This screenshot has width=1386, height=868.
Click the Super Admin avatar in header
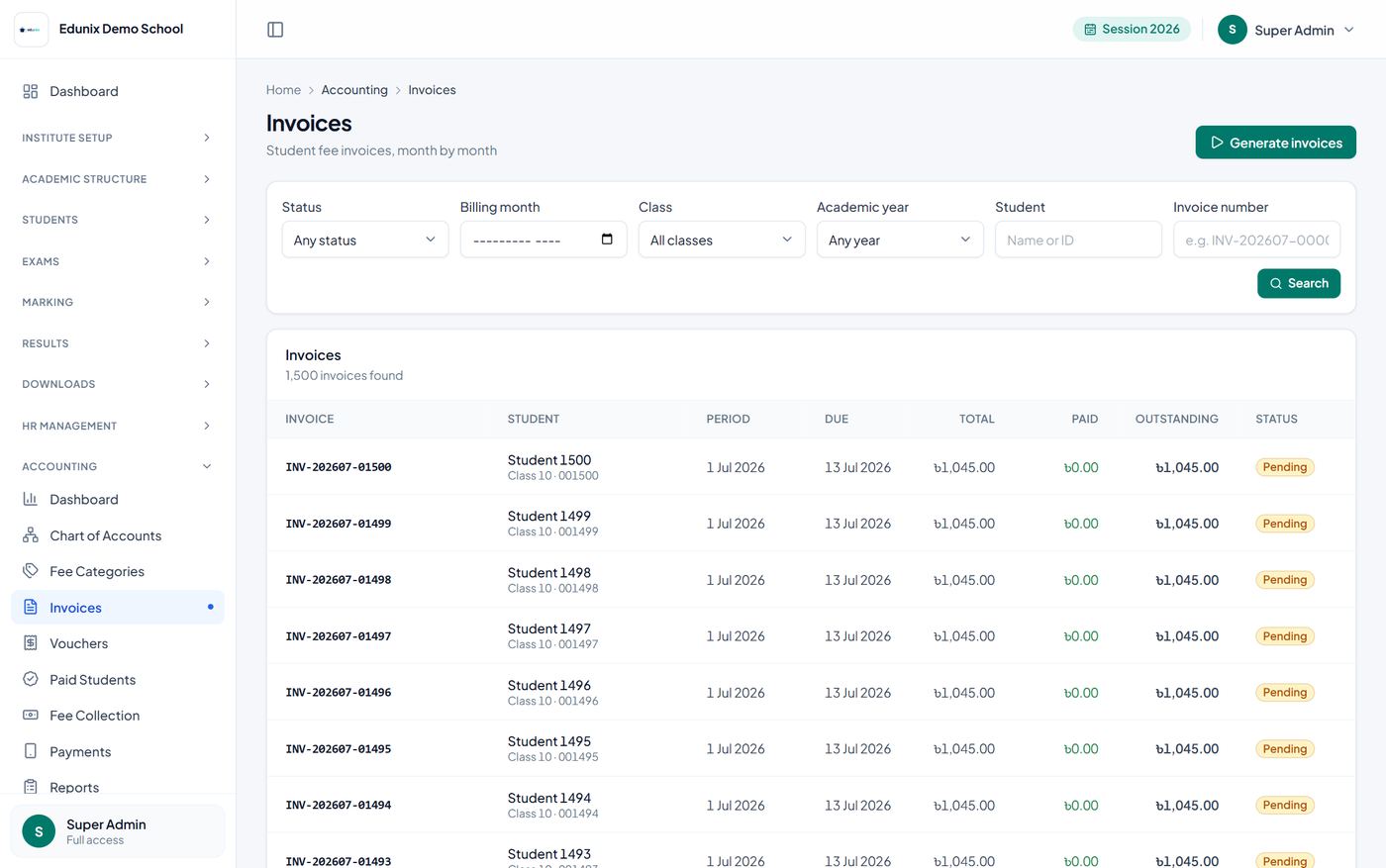point(1232,30)
